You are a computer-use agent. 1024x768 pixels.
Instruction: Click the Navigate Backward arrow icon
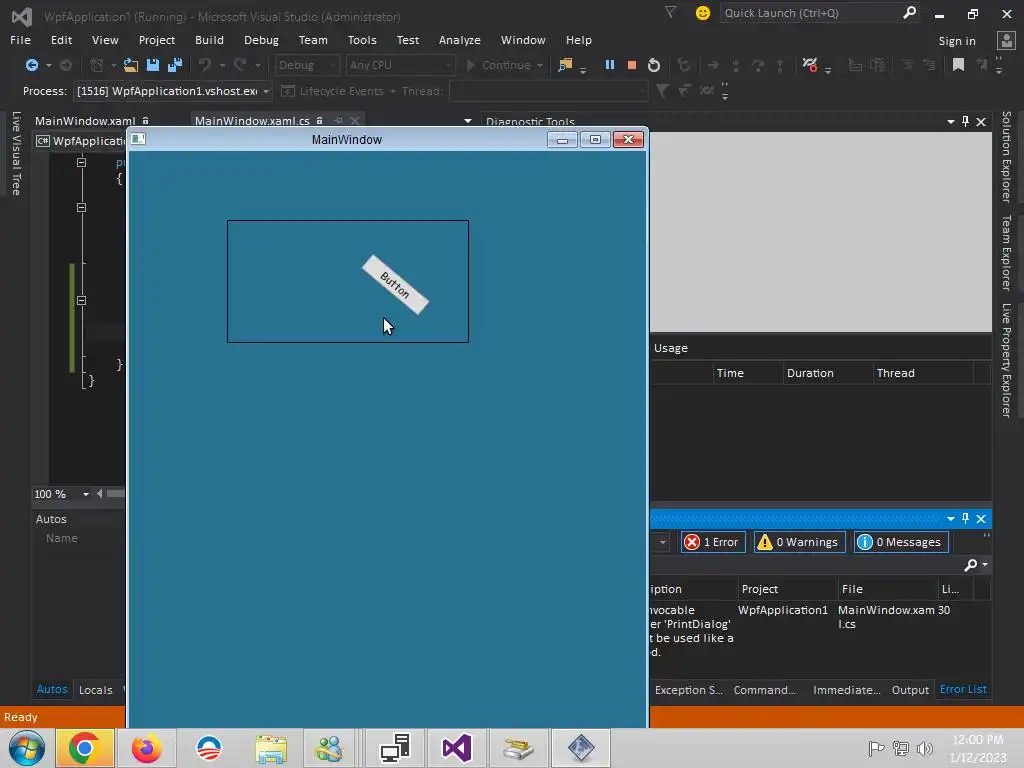(31, 65)
